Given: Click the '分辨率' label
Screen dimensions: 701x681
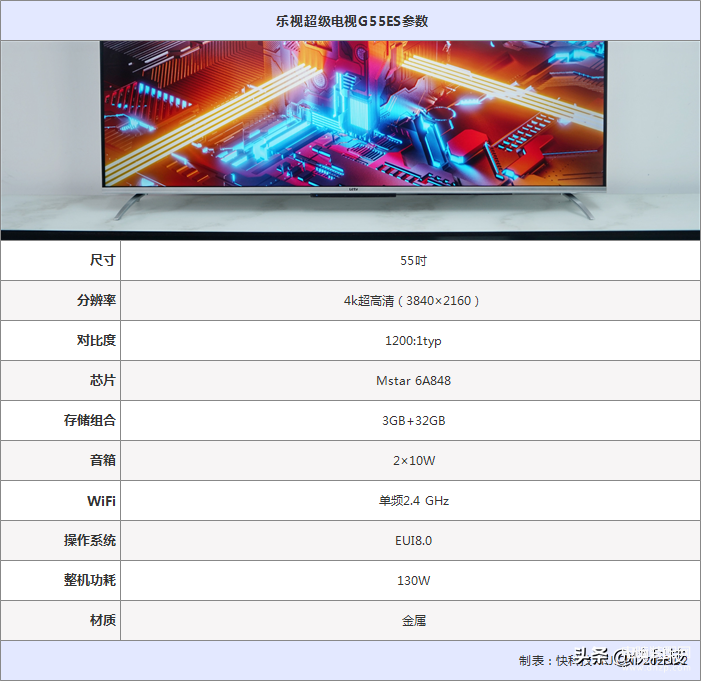Looking at the screenshot, I should (96, 300).
